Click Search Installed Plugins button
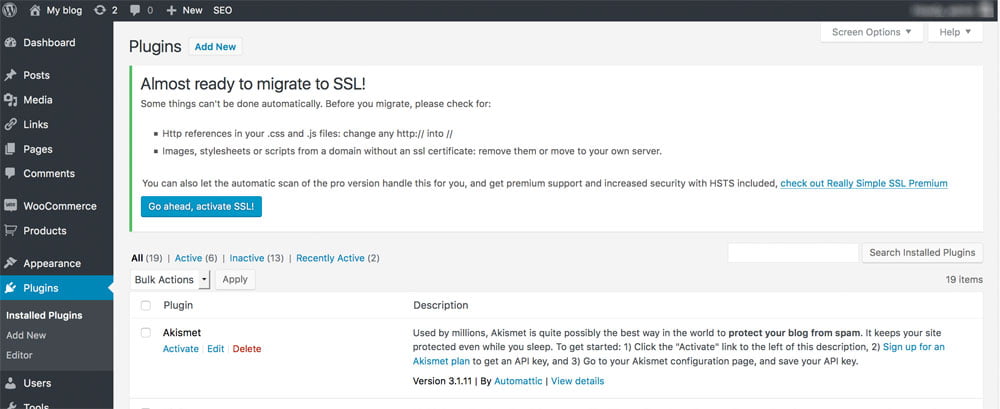1000x409 pixels. (x=922, y=253)
